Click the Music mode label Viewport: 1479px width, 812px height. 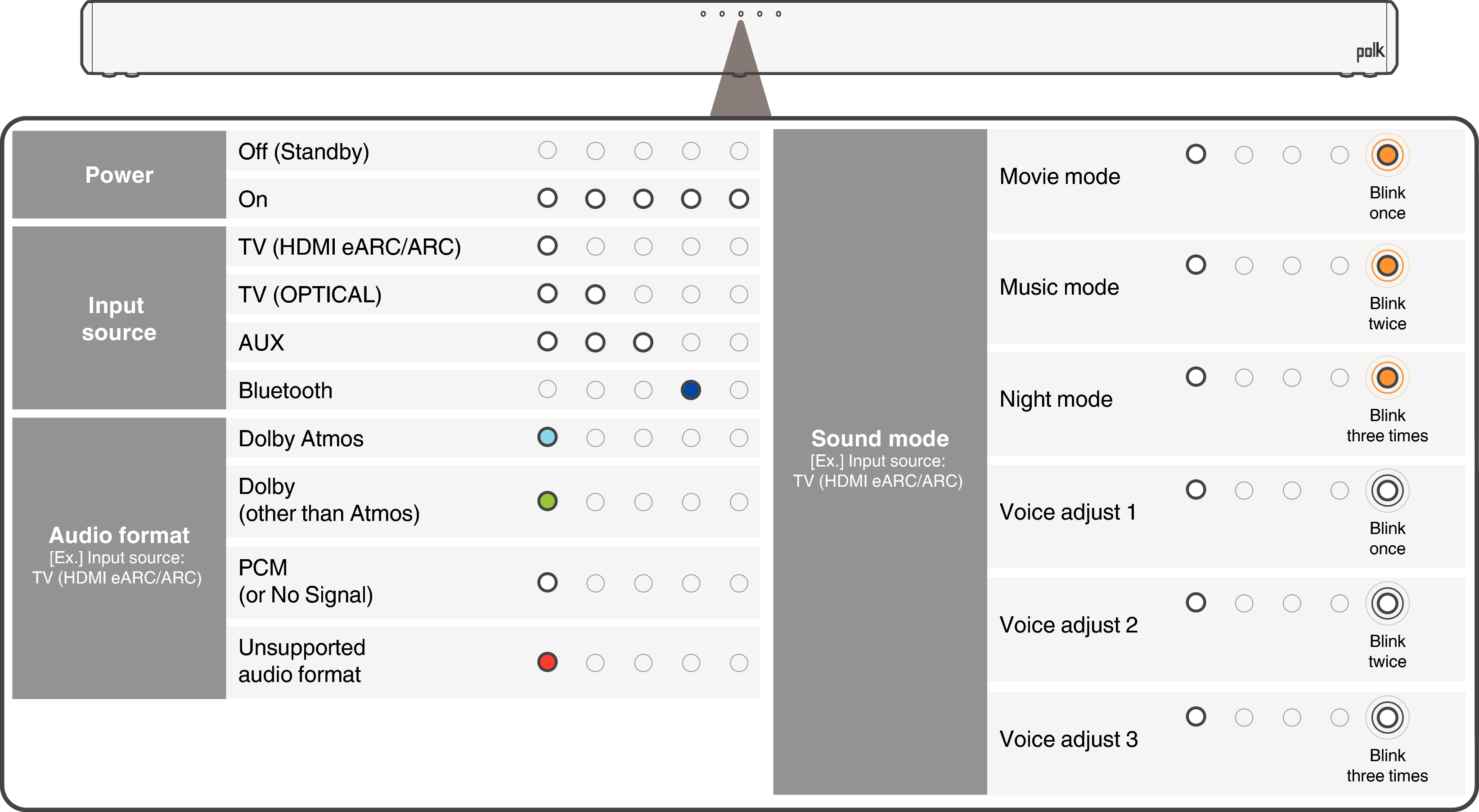(1059, 287)
